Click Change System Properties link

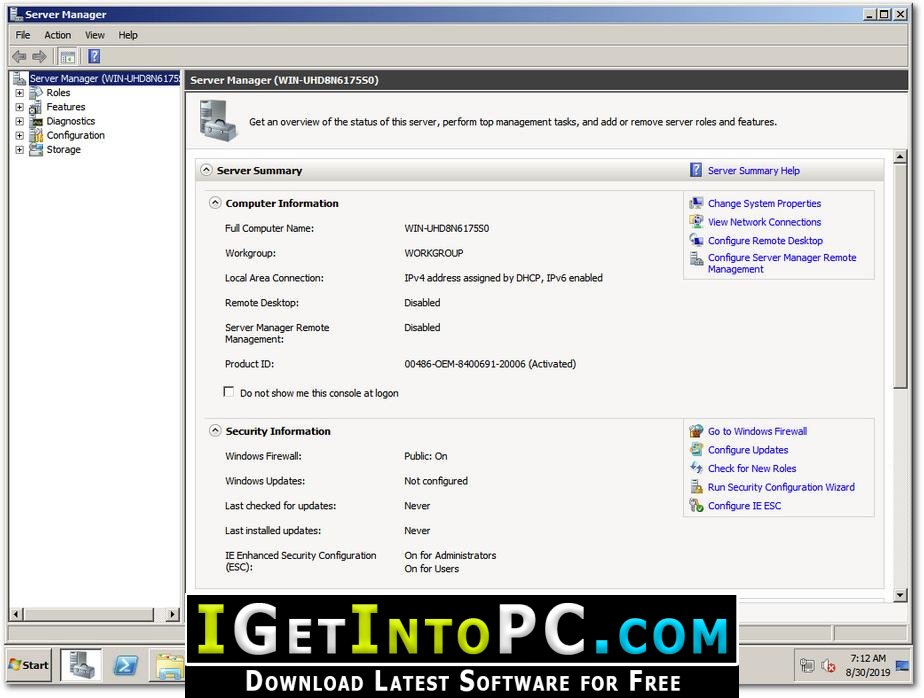pyautogui.click(x=764, y=203)
